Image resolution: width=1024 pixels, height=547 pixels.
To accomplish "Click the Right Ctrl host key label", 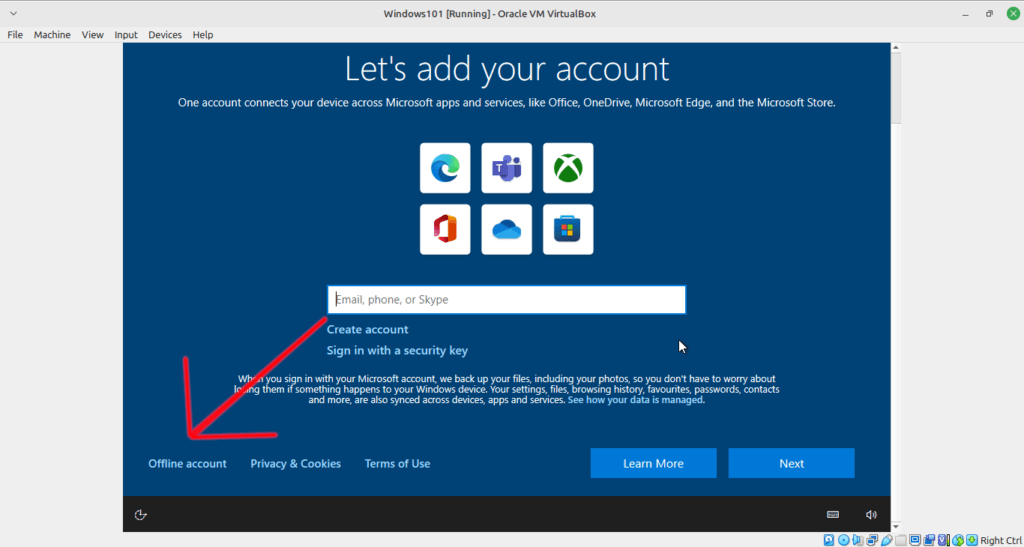I will [x=1002, y=540].
